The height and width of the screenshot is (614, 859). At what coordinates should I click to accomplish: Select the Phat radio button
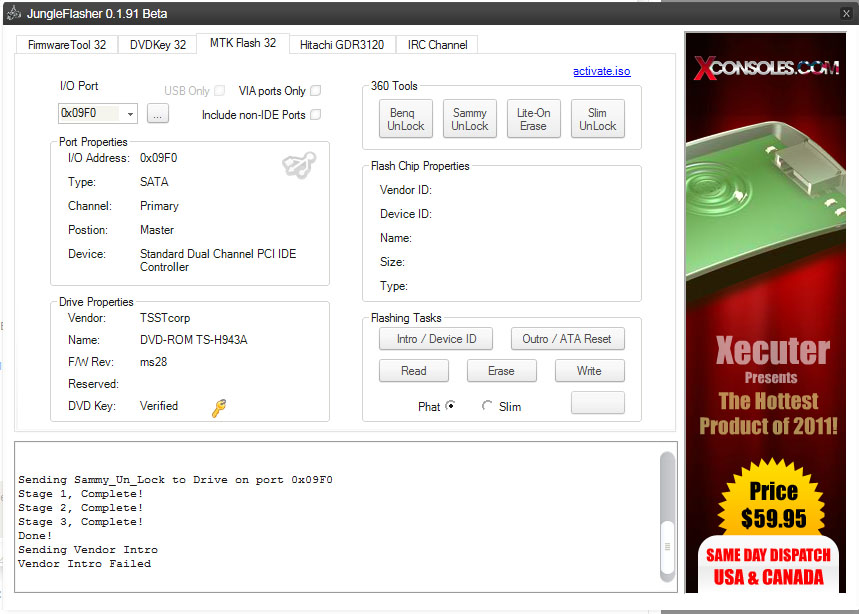450,406
